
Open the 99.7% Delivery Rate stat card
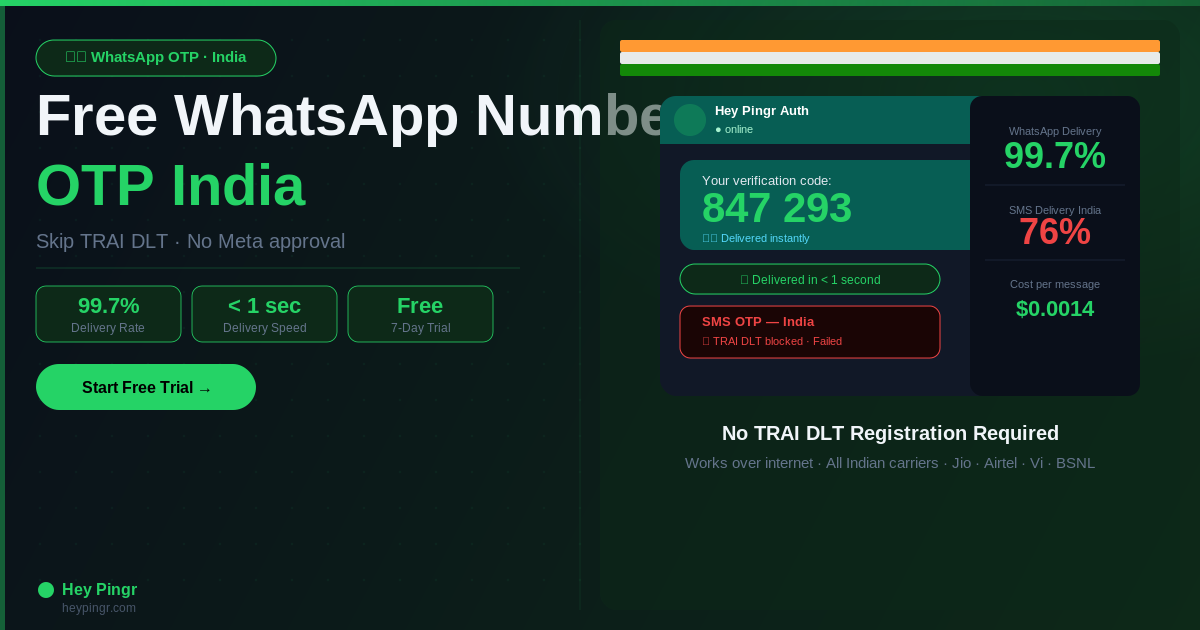point(108,314)
